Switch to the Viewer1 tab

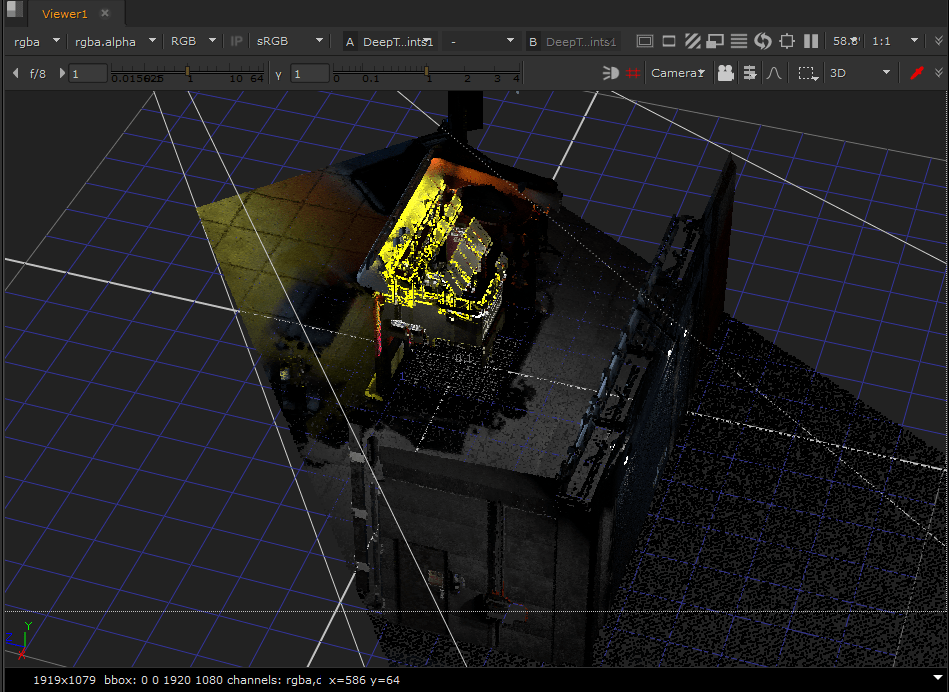(64, 14)
